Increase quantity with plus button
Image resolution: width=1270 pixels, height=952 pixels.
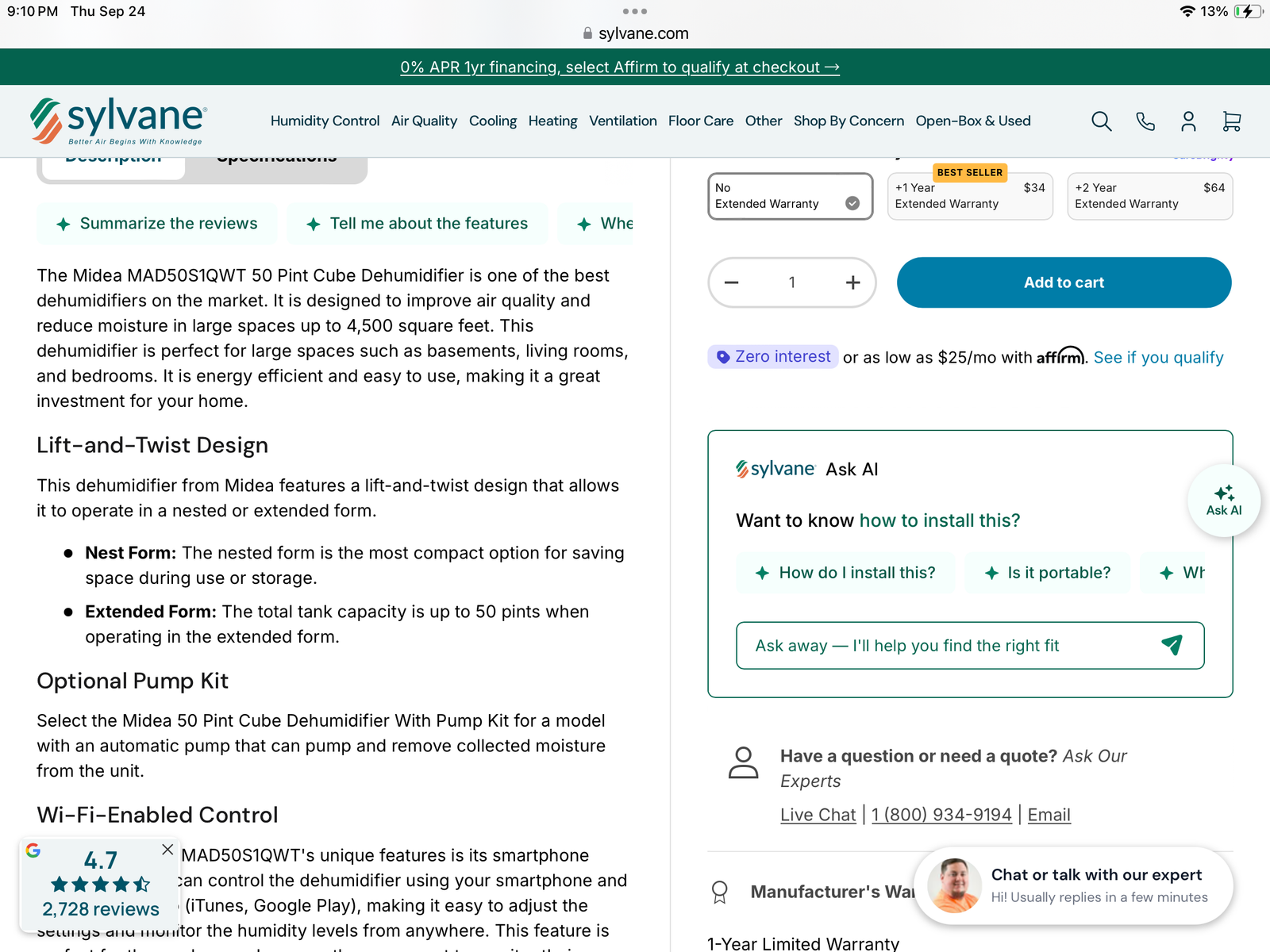click(852, 282)
